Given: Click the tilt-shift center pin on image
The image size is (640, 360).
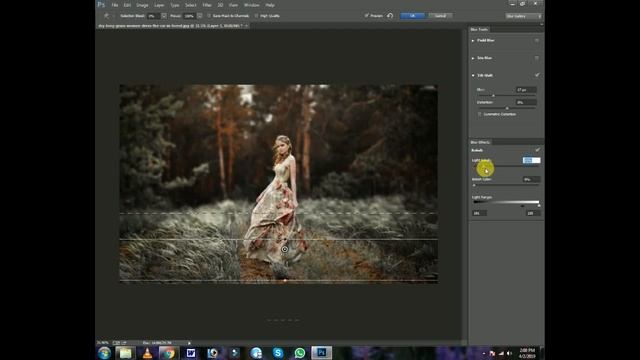Looking at the screenshot, I should [x=284, y=249].
